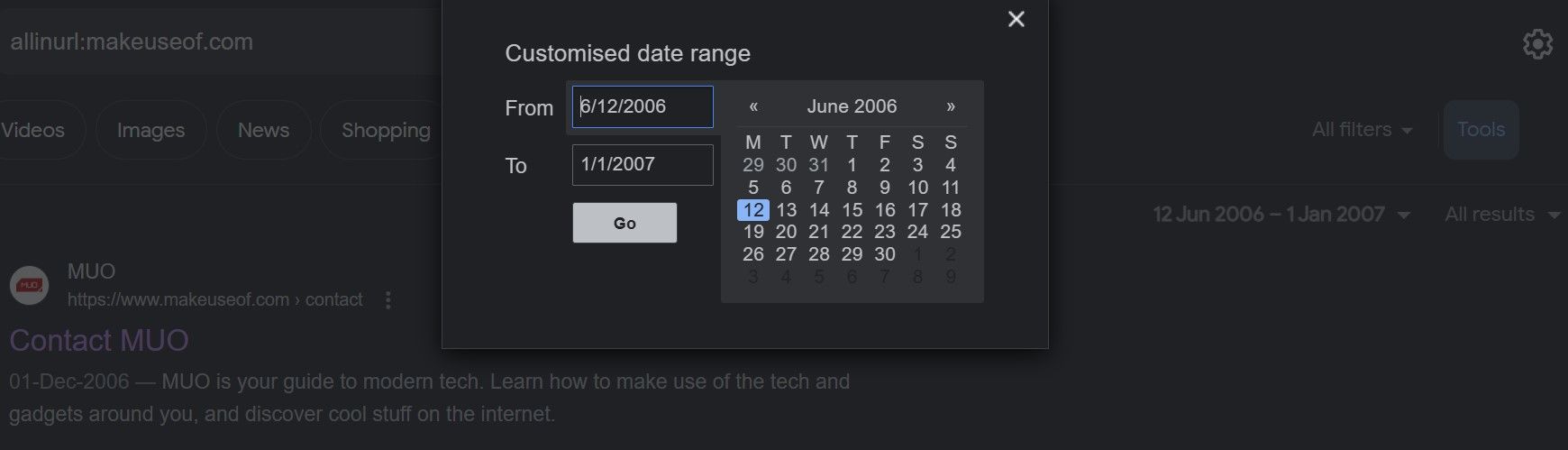Close the customised date range dialog
Screen dimensions: 1568x450
click(1016, 19)
